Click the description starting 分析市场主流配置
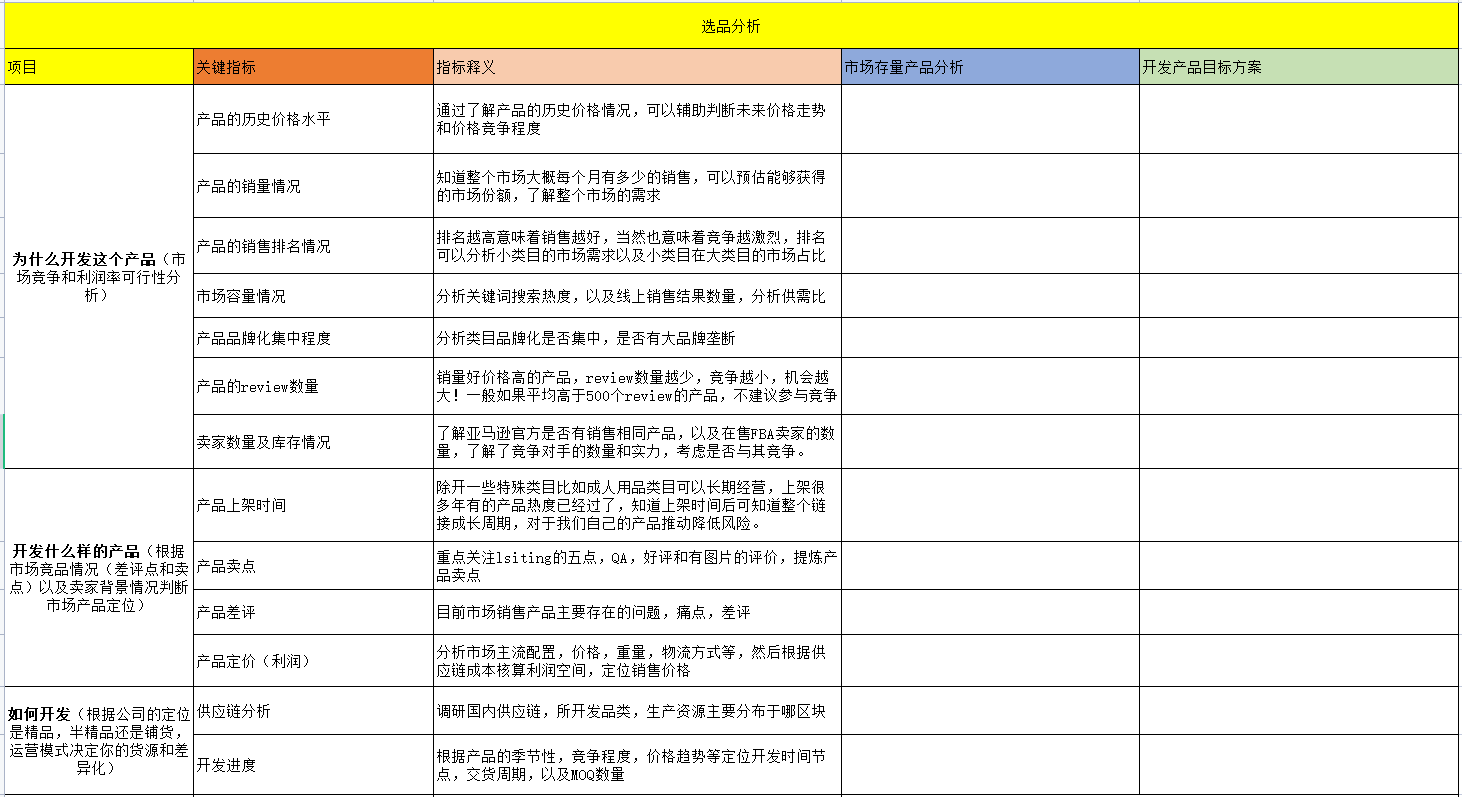 point(637,661)
